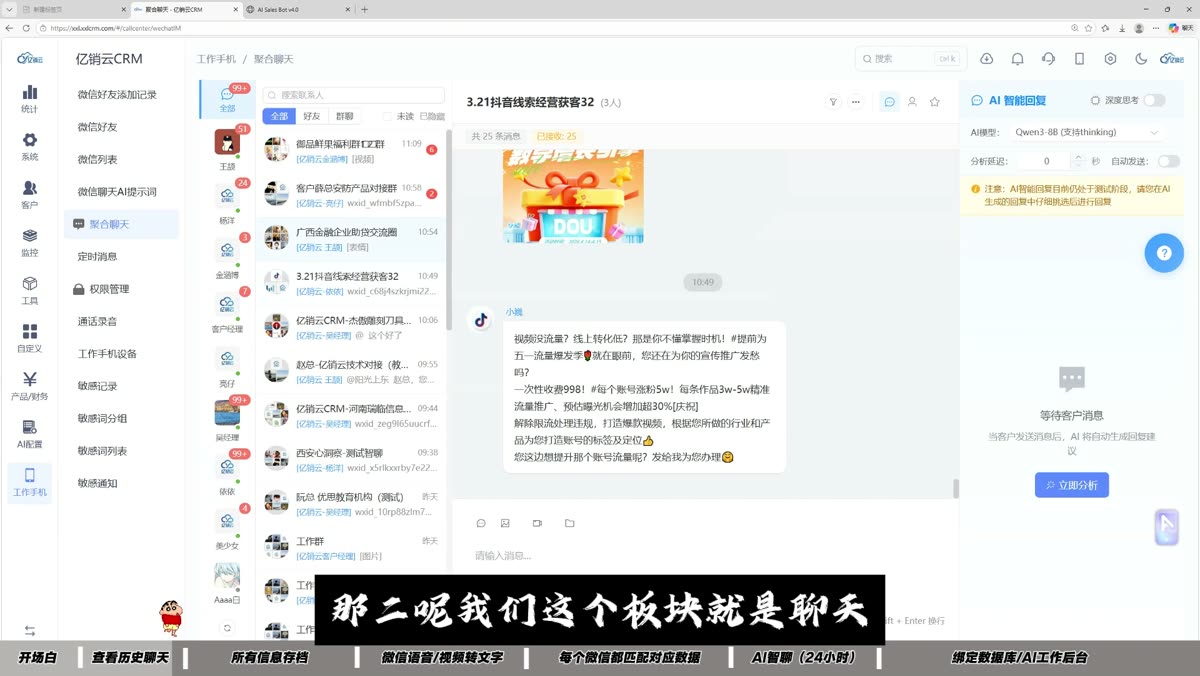Select the 杨洋 WeChat account
The image size is (1200, 676).
click(x=227, y=202)
